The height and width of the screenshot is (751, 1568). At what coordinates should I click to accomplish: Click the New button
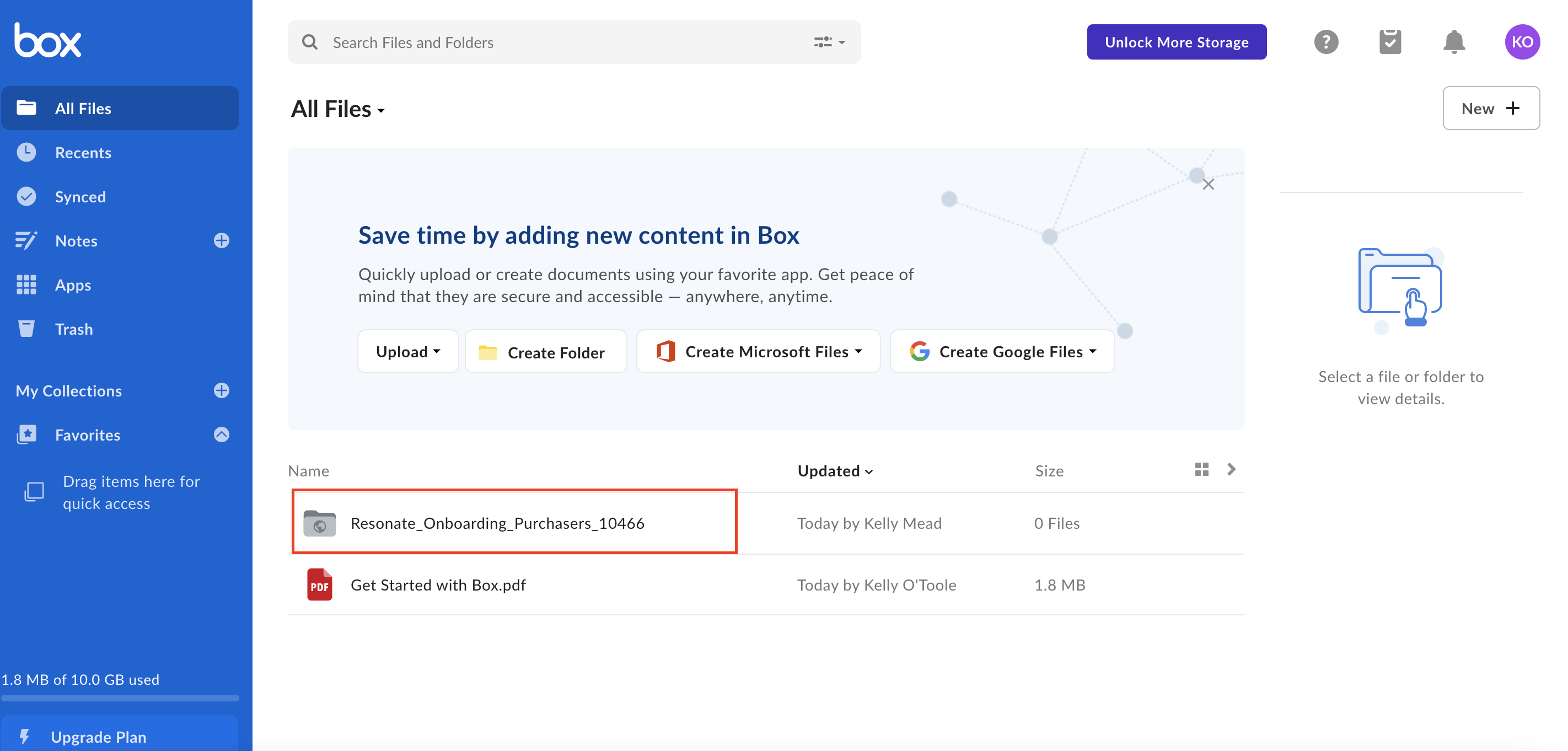pos(1491,108)
